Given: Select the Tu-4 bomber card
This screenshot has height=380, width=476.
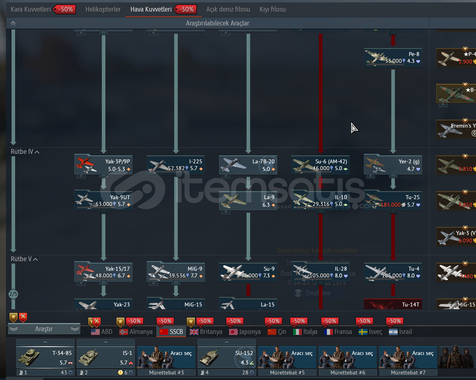Looking at the screenshot, I should 393,272.
